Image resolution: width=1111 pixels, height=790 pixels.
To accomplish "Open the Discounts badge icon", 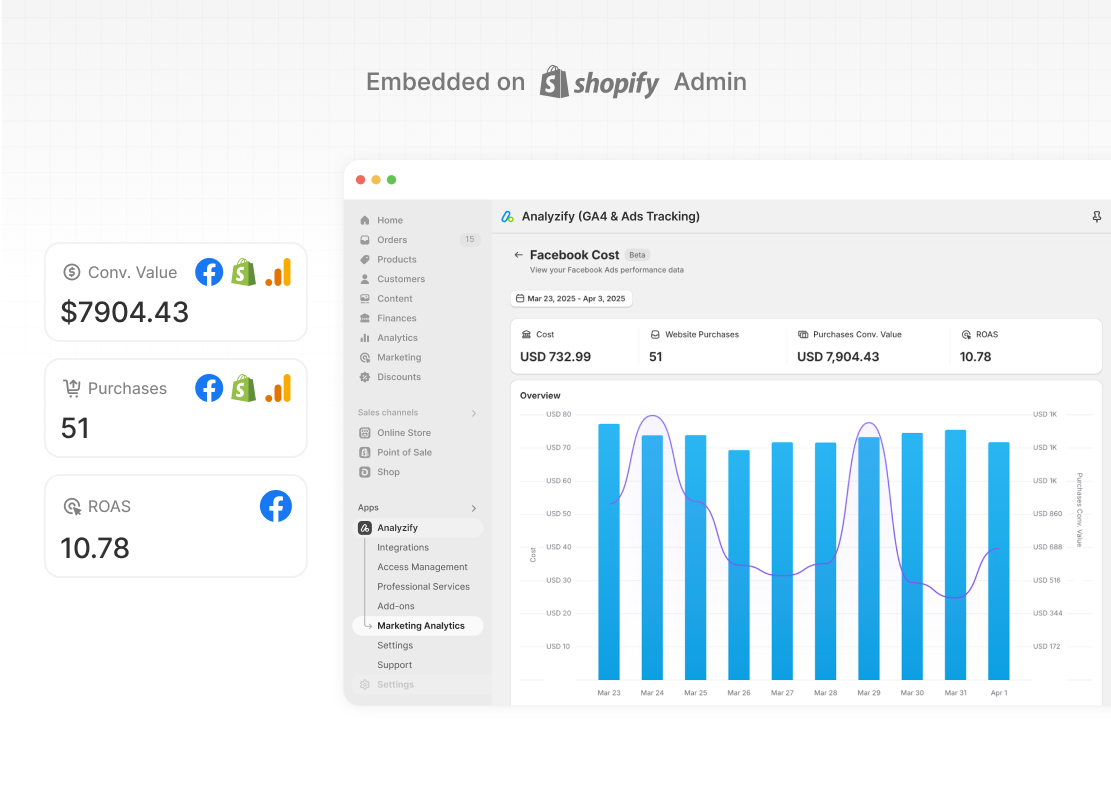I will [x=365, y=377].
